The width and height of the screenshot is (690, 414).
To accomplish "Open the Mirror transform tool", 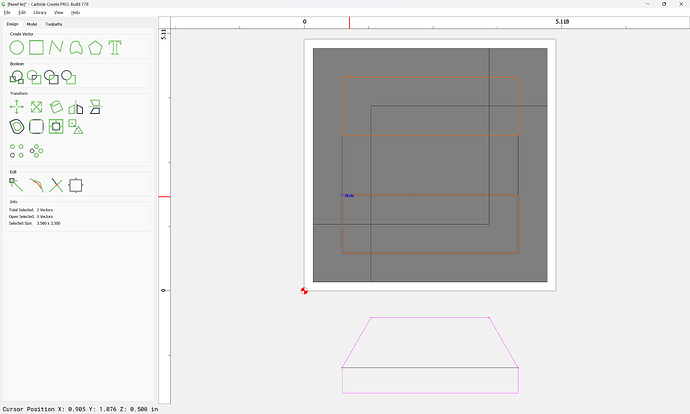I will 76,107.
